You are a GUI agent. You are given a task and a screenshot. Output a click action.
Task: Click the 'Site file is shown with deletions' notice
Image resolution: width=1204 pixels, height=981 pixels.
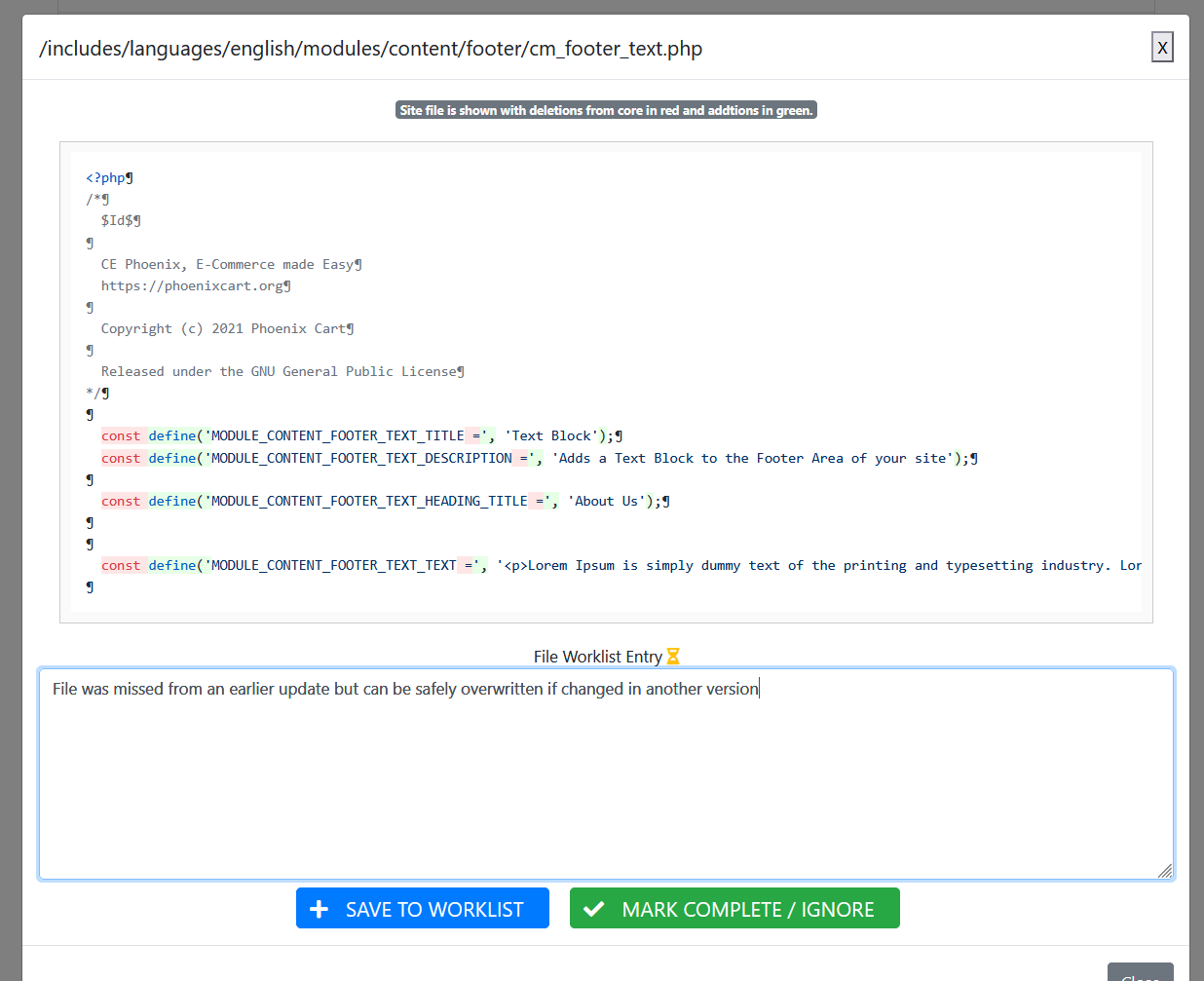click(606, 110)
